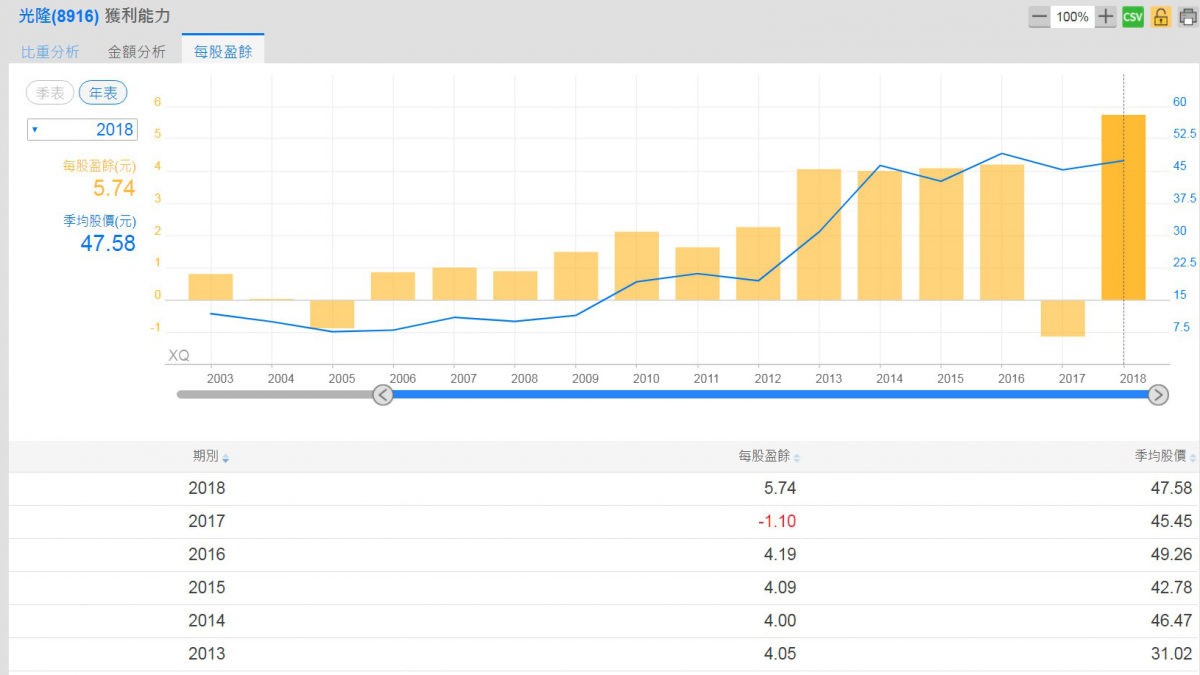
Task: Click the 2014 row period cell
Action: 207,620
